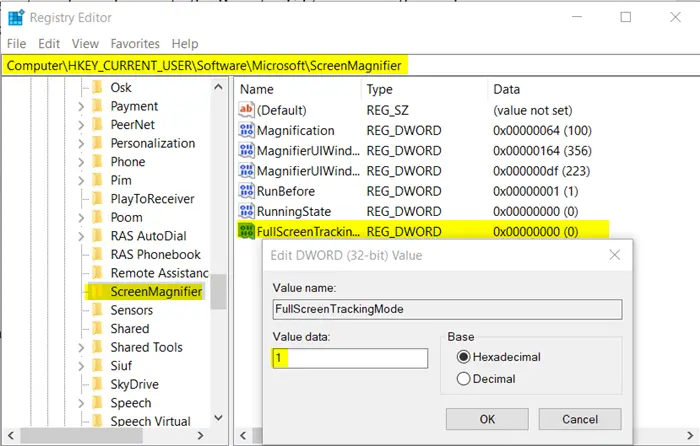Click the FullScreenTracking DWORD value icon
700x446 pixels.
[x=246, y=231]
